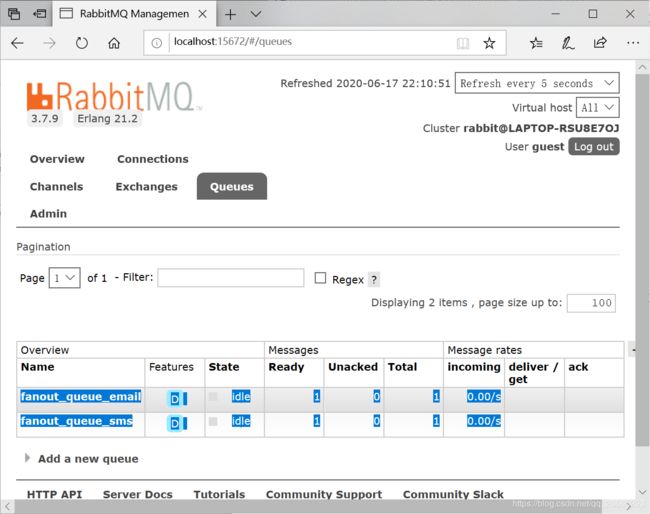The image size is (650, 514).
Task: Click the idle state of fanout_queue_email
Action: [x=241, y=397]
